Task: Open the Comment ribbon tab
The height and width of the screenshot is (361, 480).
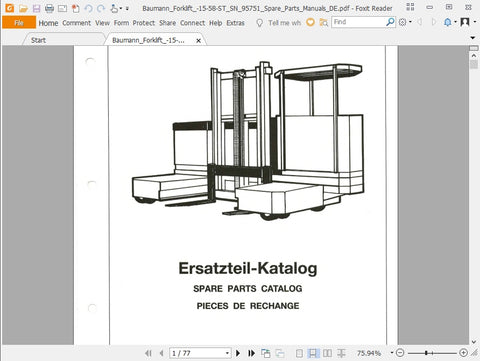Action: pos(76,23)
